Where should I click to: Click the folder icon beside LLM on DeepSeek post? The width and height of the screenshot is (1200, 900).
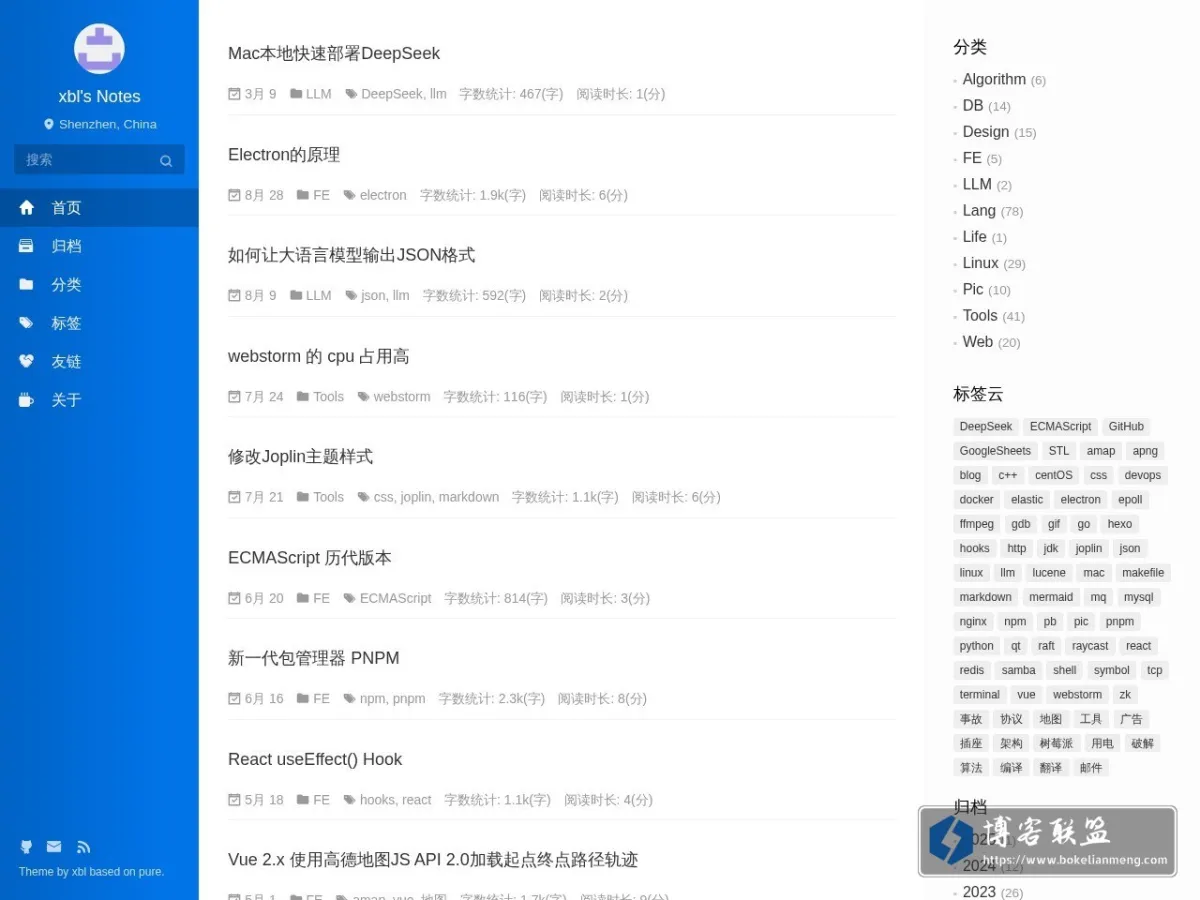coord(296,94)
